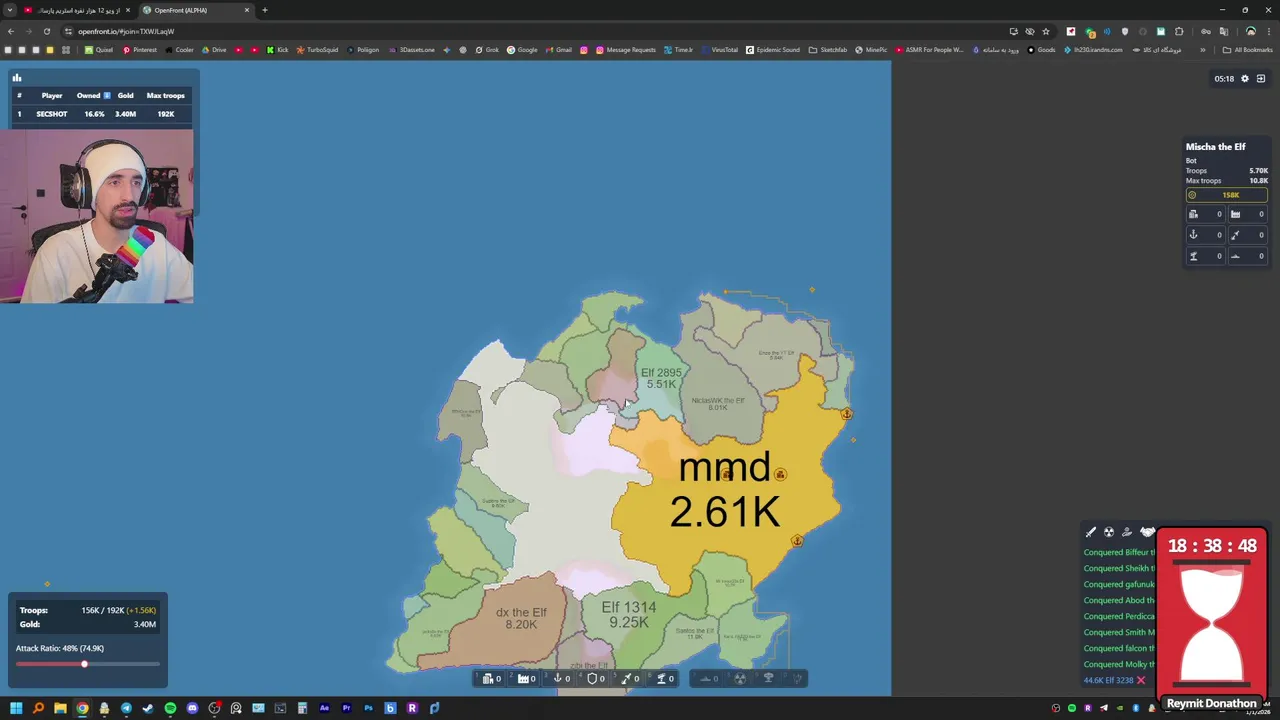Open a new browser tab
Screen dimensions: 1280x720
(x=264, y=10)
